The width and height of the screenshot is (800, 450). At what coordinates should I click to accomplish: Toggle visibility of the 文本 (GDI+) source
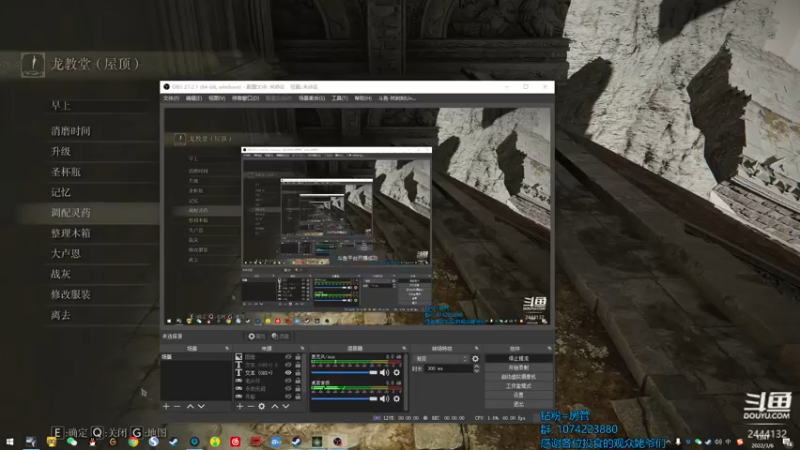(x=288, y=373)
